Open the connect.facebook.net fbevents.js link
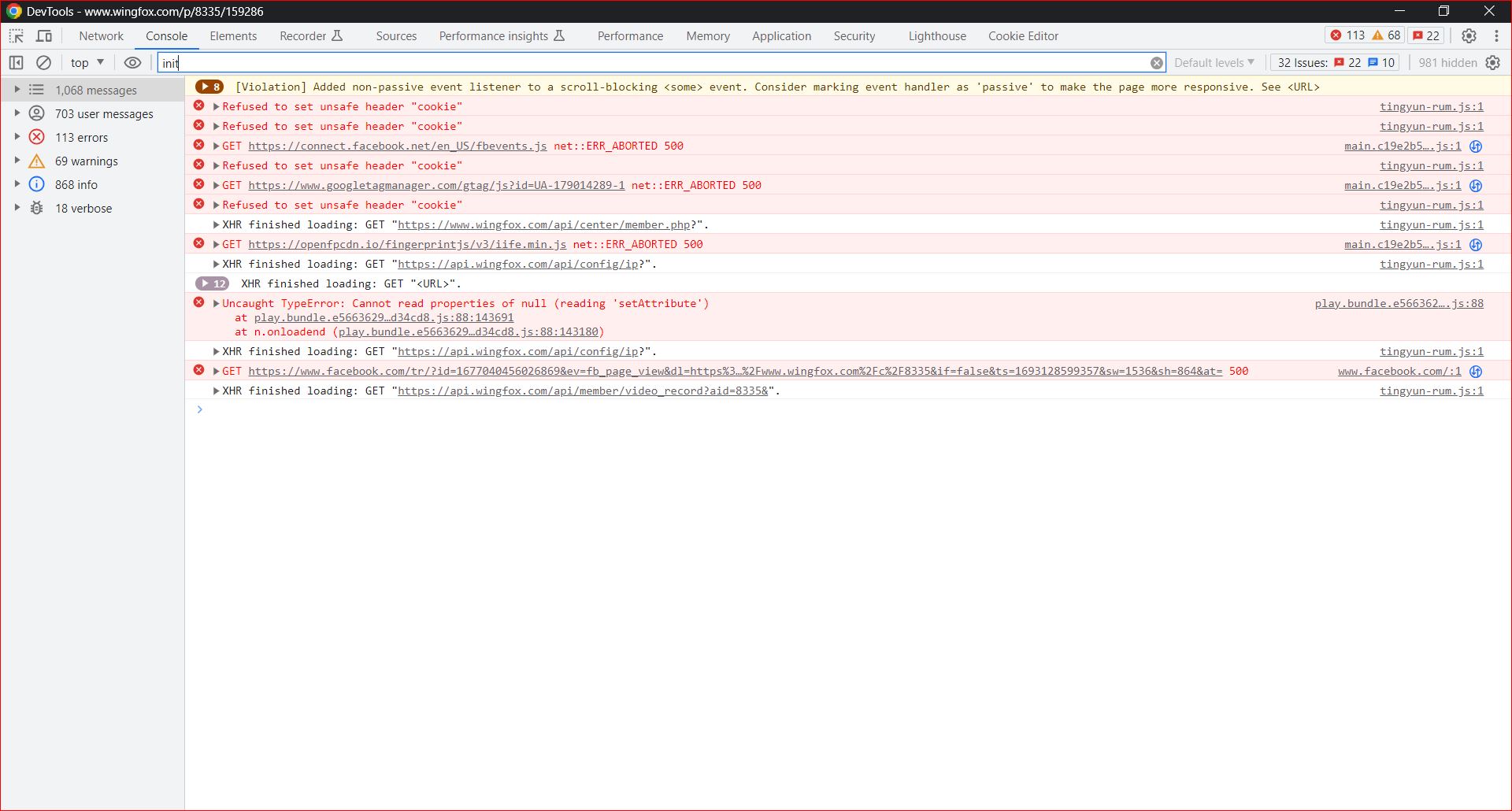The image size is (1512, 811). click(x=398, y=146)
